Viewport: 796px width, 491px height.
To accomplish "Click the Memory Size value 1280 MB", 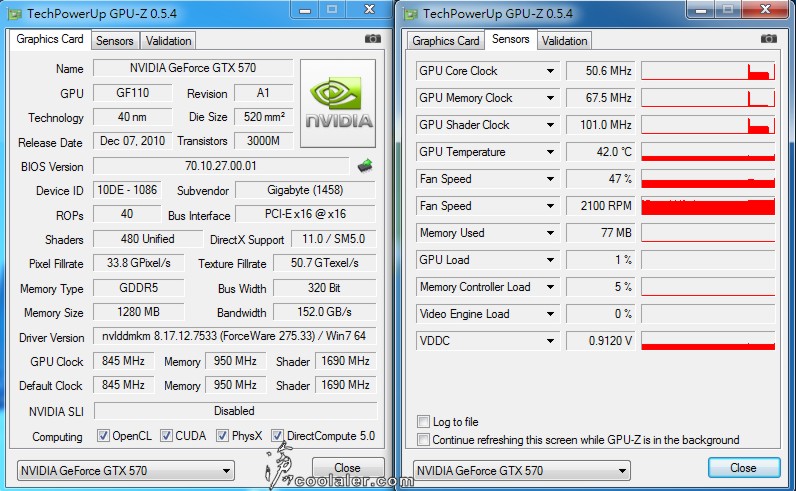I will pos(139,312).
